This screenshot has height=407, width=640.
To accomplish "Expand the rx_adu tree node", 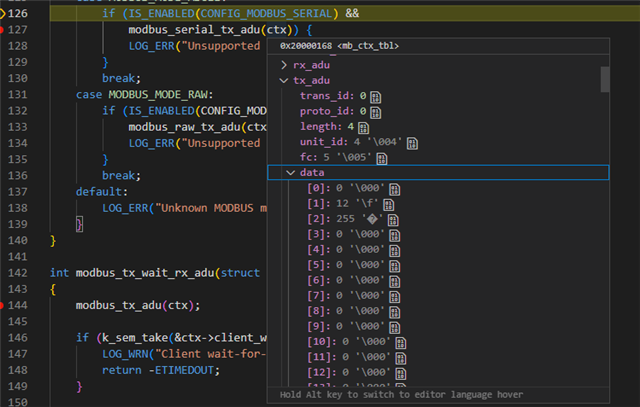I will point(284,65).
